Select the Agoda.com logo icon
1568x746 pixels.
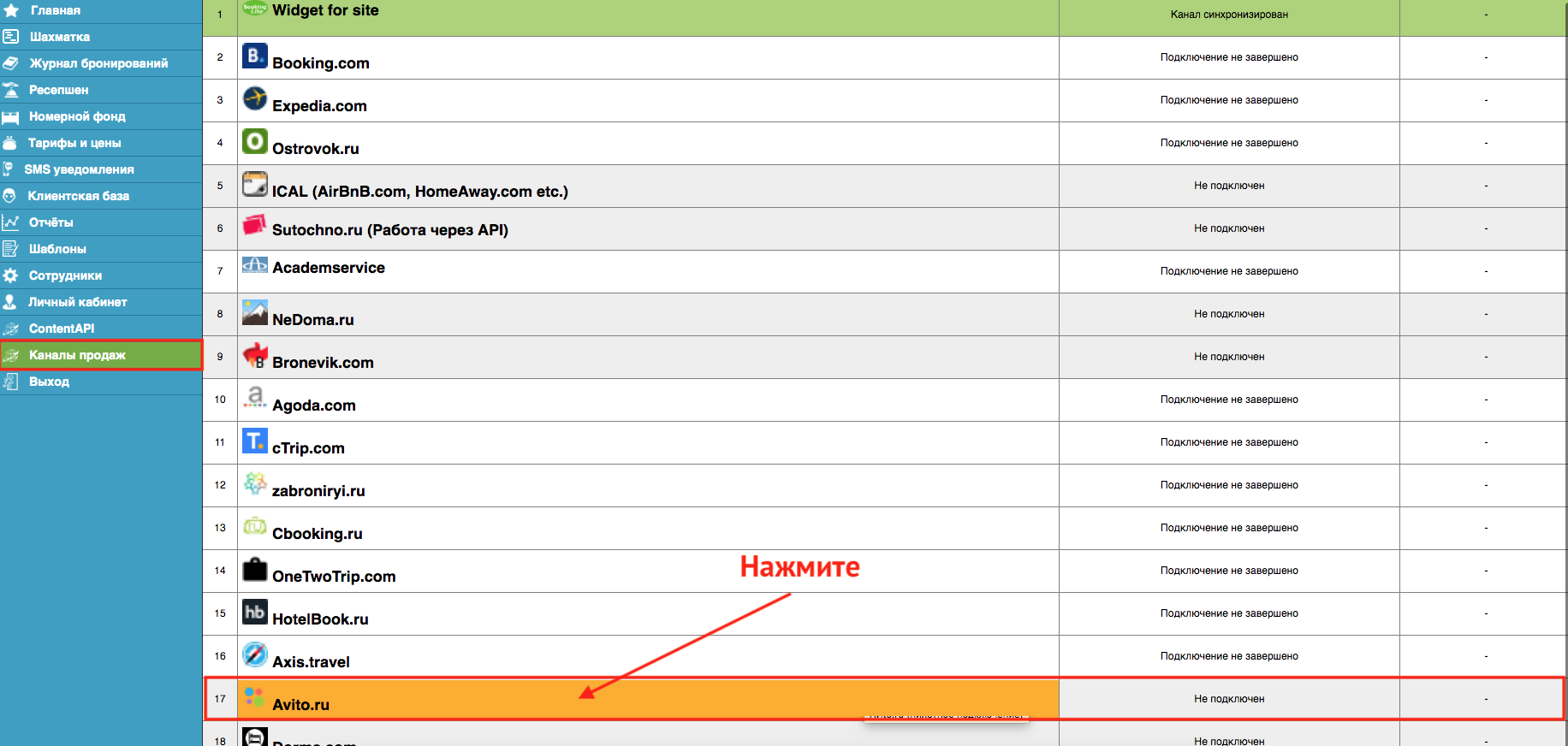pos(255,398)
